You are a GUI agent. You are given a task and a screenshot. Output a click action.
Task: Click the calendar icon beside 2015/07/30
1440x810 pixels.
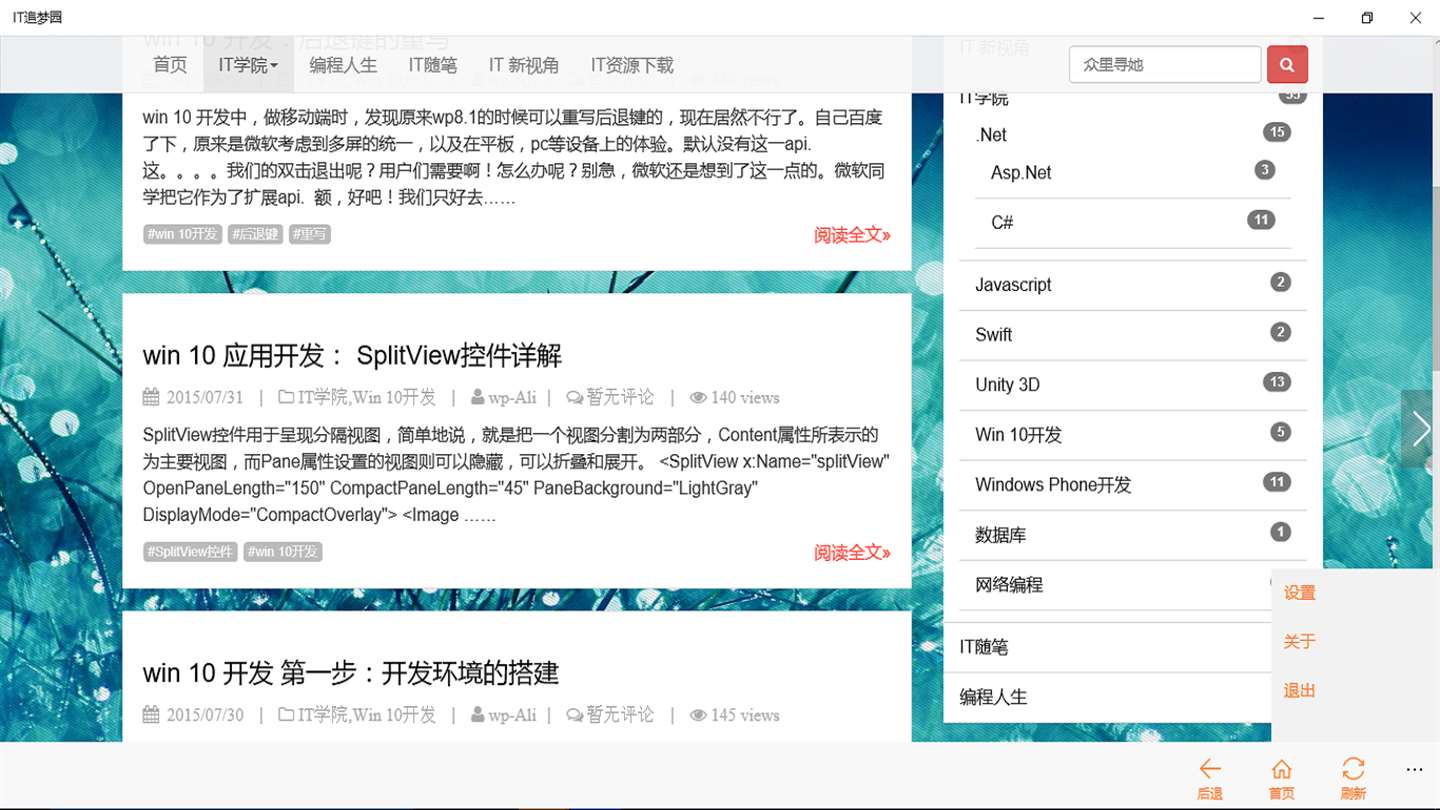tap(151, 715)
